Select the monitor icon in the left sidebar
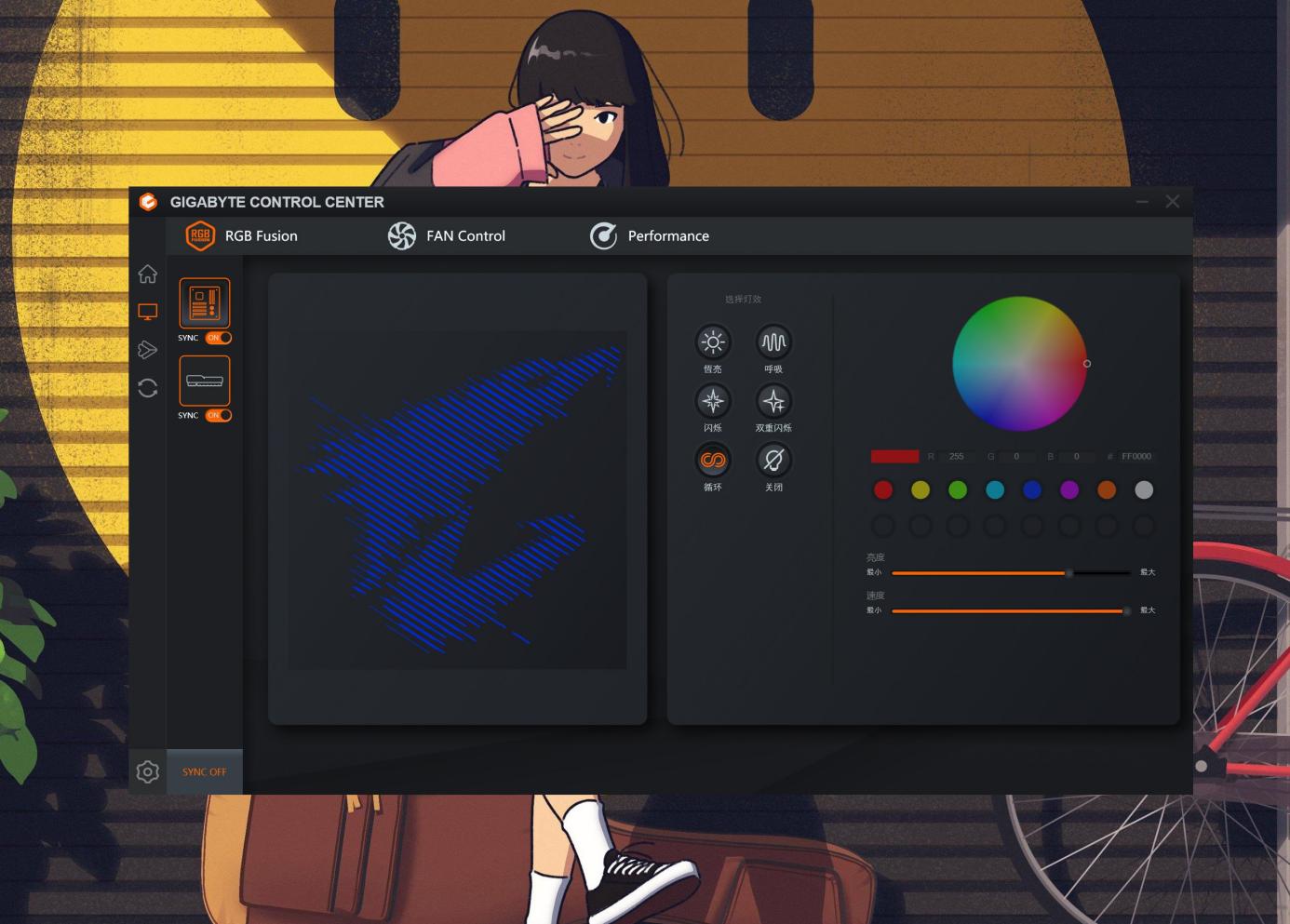 pyautogui.click(x=147, y=312)
